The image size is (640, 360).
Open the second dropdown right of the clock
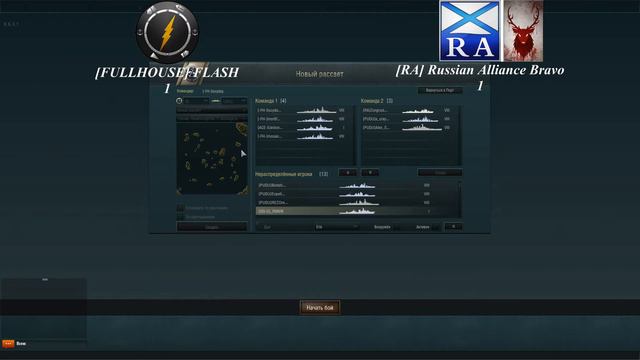[x=234, y=101]
